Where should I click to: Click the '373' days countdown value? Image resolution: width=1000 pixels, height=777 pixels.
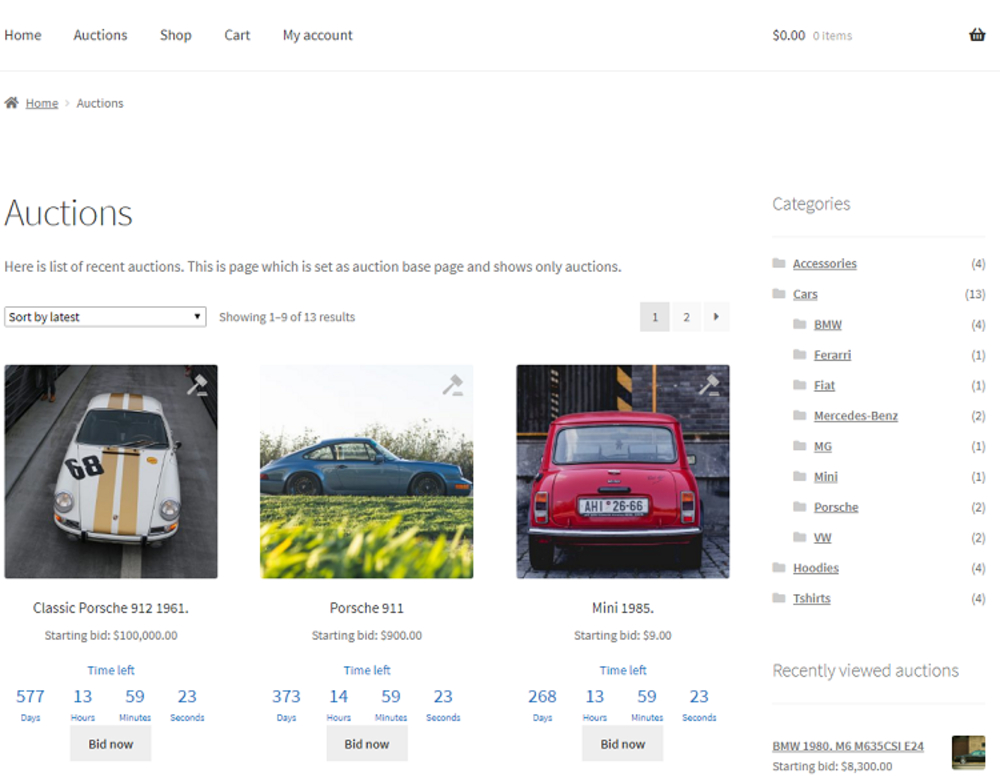[286, 696]
